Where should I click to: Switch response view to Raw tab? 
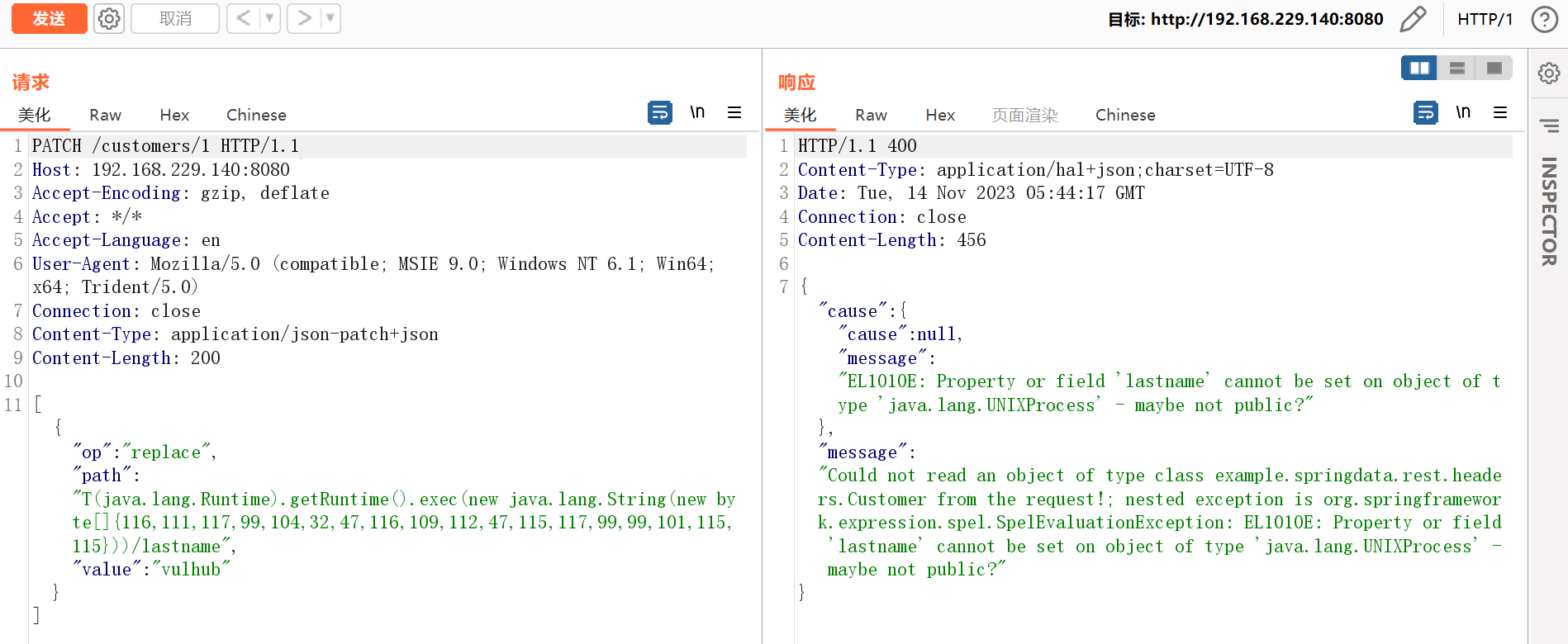[x=871, y=115]
